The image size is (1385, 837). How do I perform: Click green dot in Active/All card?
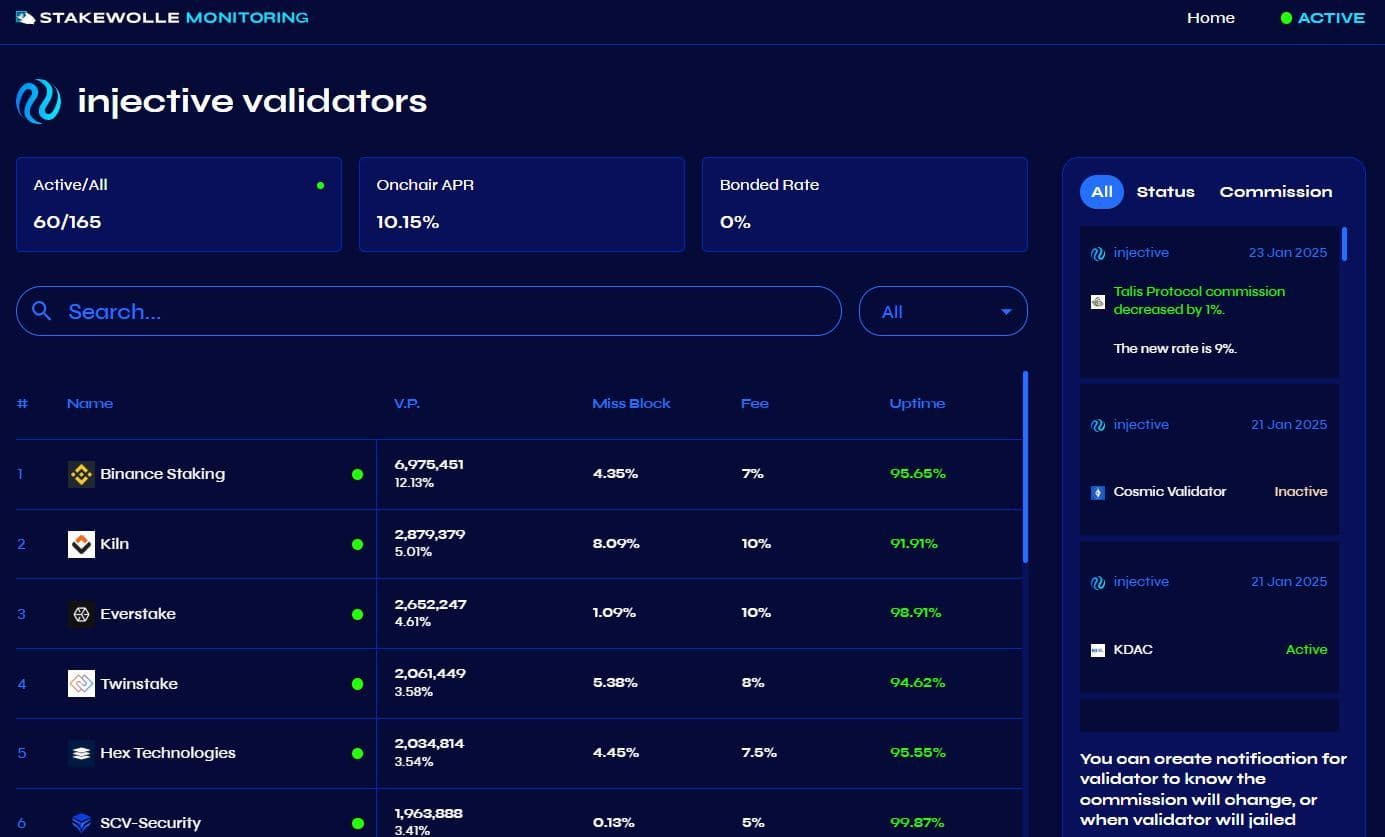tap(320, 185)
